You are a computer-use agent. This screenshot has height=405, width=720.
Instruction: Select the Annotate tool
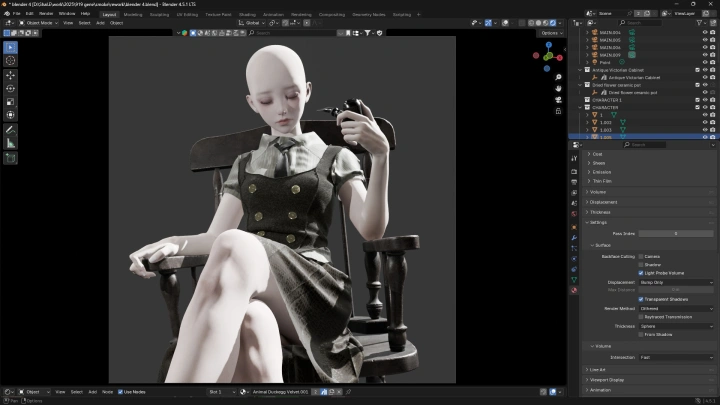point(10,130)
